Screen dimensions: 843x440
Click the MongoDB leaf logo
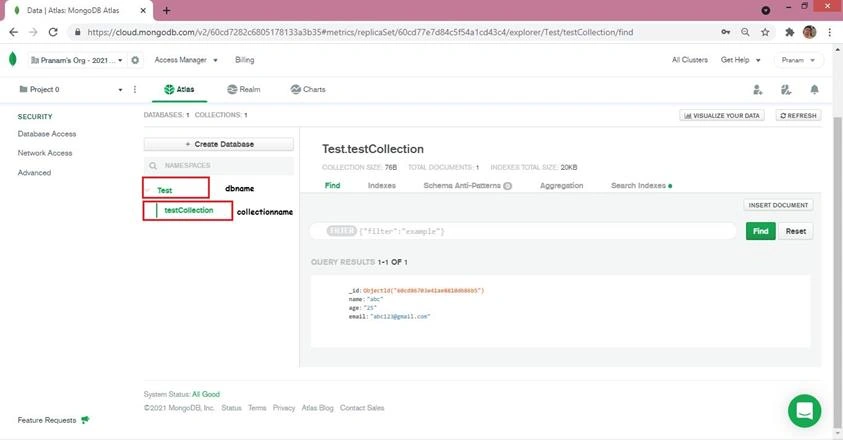point(13,59)
